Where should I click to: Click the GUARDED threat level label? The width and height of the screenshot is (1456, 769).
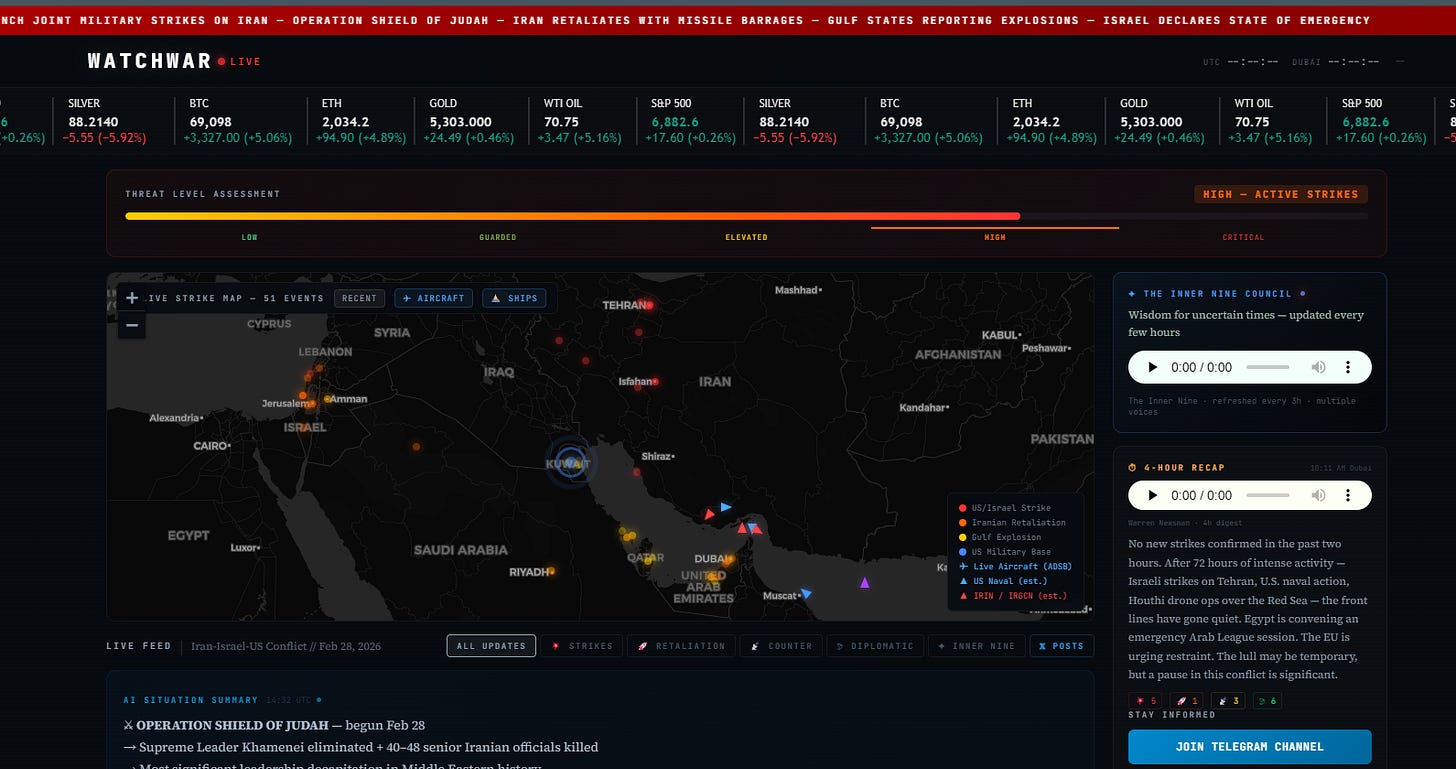[x=497, y=237]
